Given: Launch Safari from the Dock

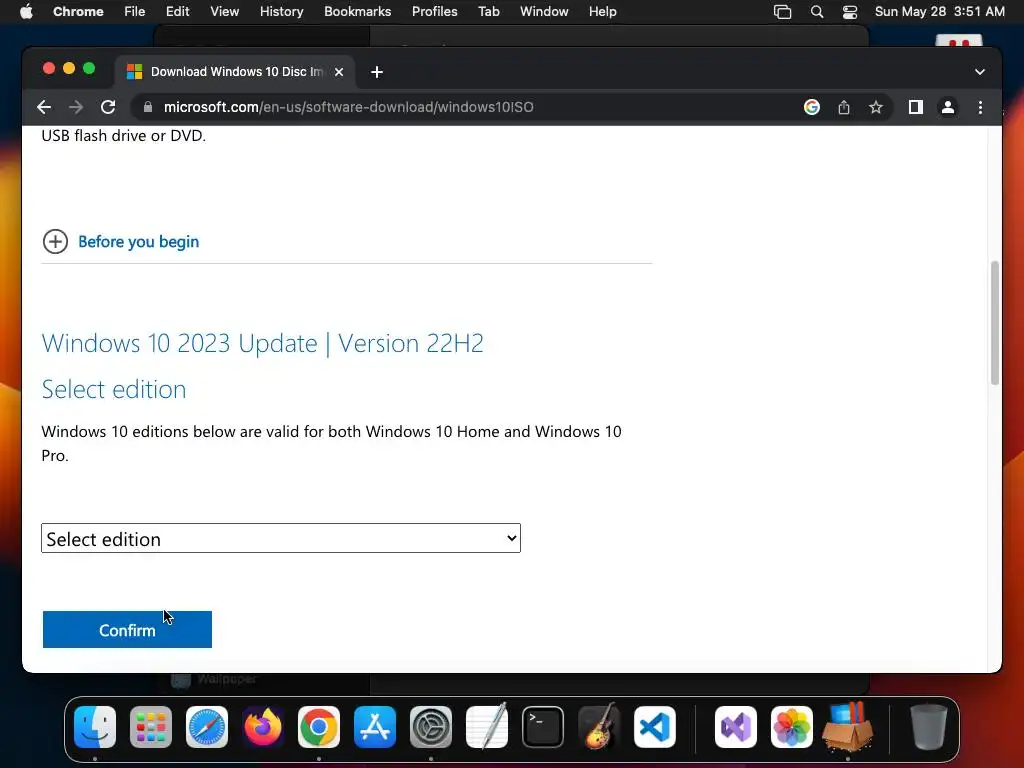Looking at the screenshot, I should click(207, 727).
